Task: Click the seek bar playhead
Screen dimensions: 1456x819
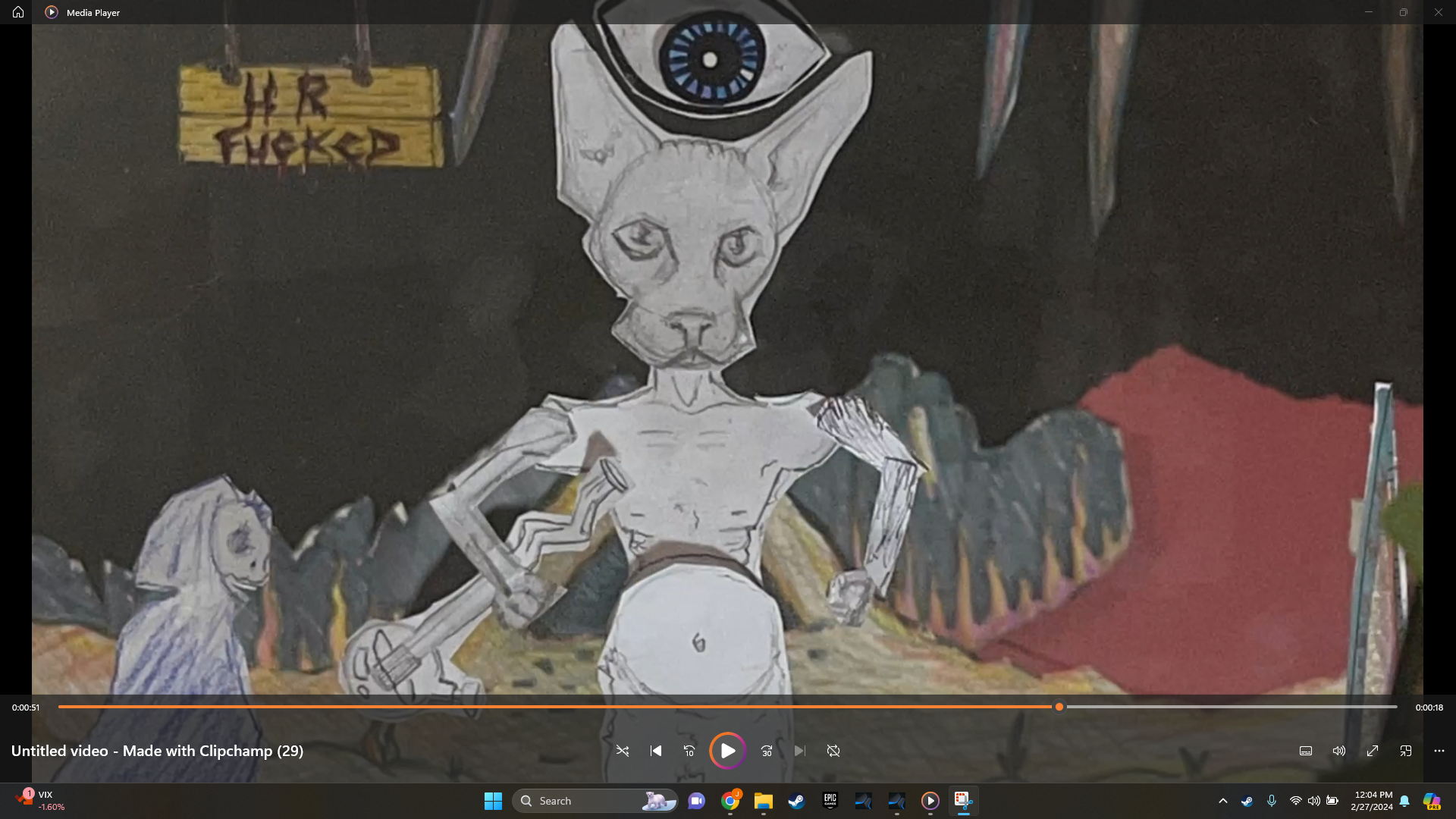Action: (x=1059, y=707)
